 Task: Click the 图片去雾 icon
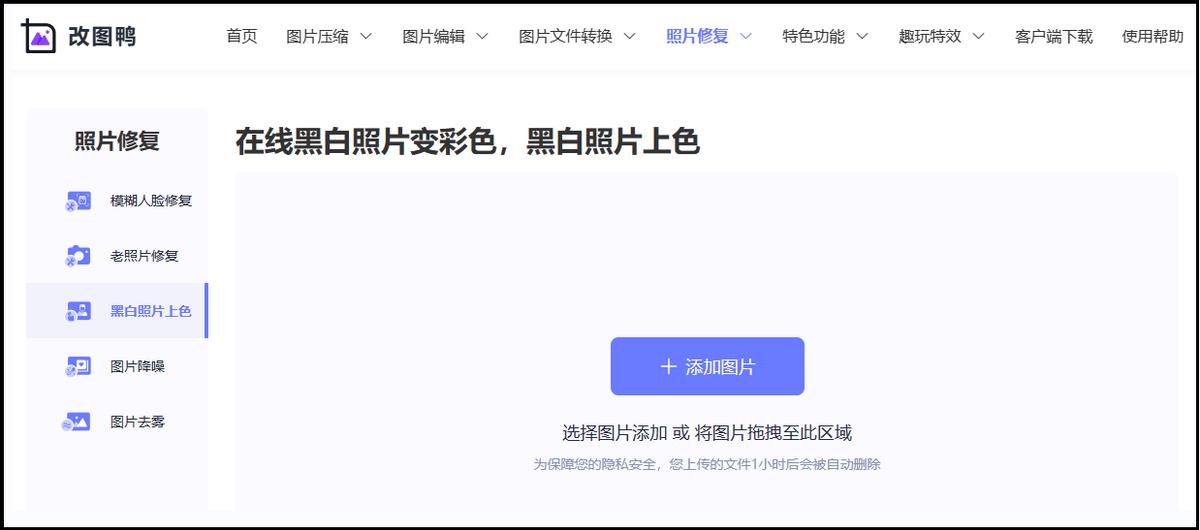(77, 422)
